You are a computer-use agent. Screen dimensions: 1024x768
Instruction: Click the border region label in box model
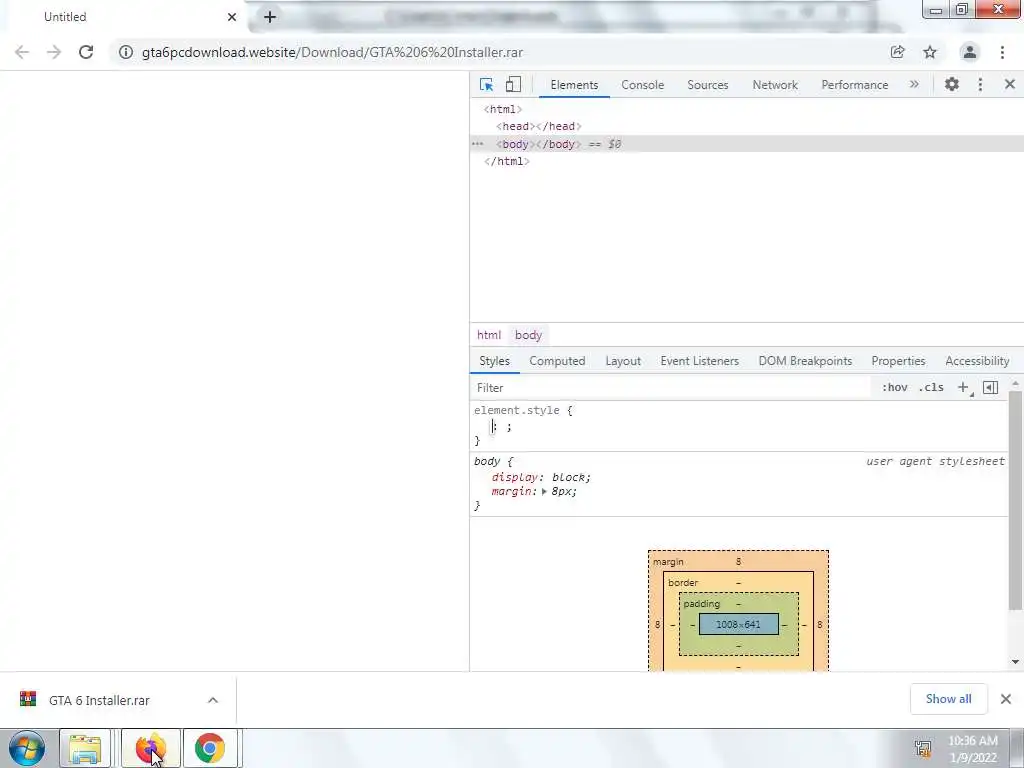click(x=683, y=583)
